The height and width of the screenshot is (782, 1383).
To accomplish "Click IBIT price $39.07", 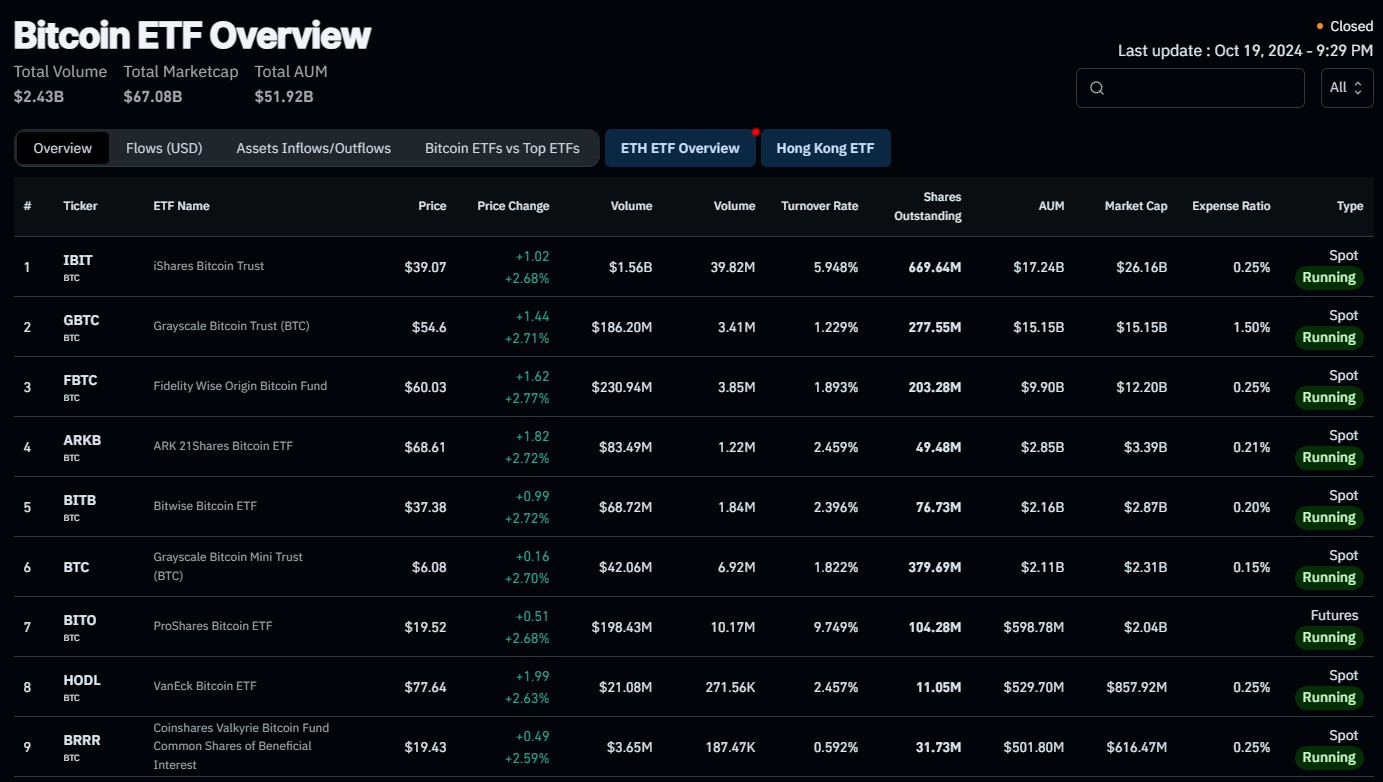I will (x=425, y=267).
